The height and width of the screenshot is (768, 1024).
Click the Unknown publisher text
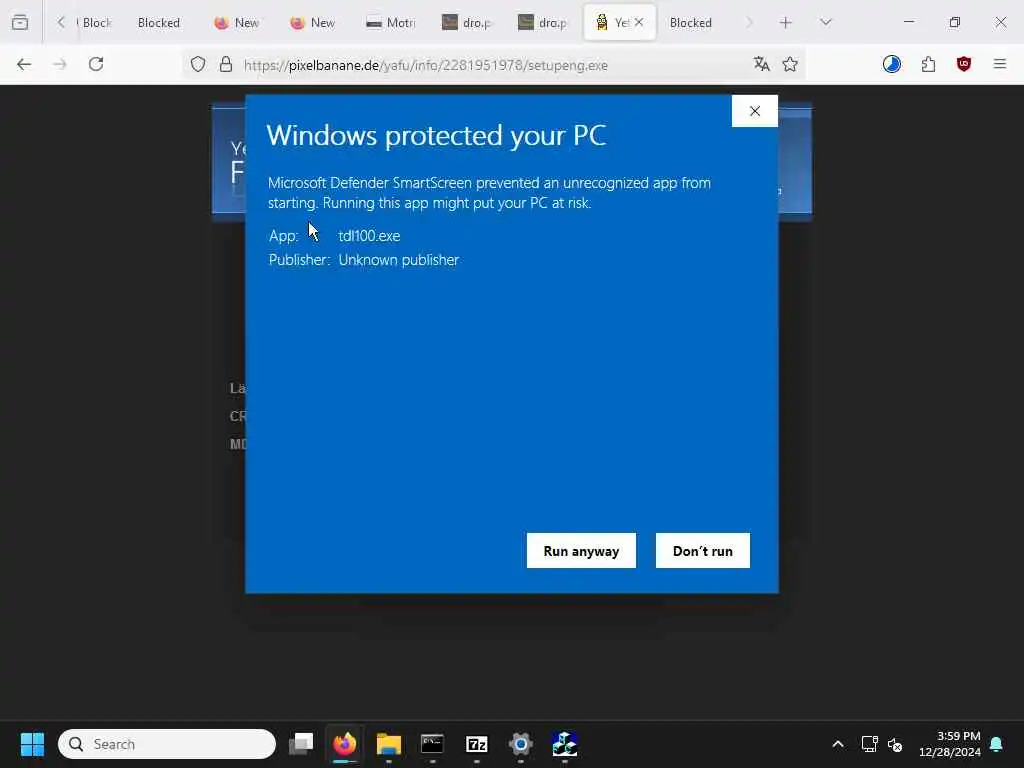tap(398, 260)
